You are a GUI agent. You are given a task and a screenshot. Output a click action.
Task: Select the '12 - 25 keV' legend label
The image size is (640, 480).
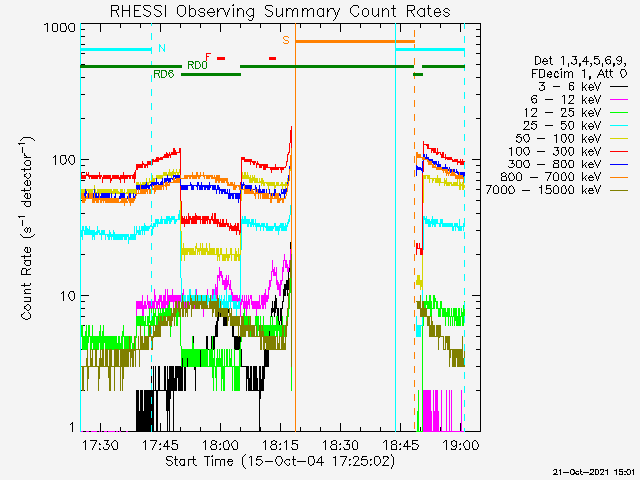click(562, 113)
